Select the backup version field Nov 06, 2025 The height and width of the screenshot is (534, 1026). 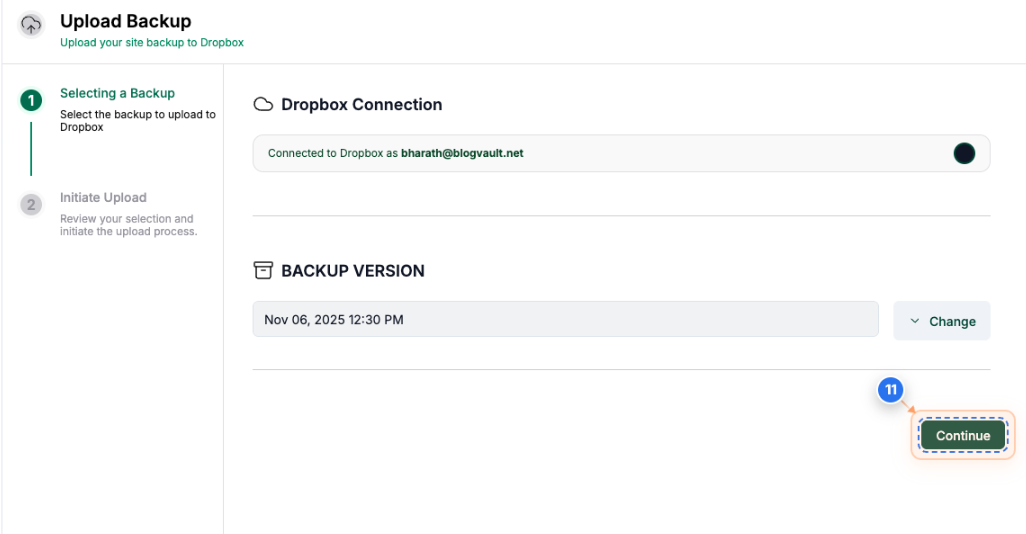565,319
